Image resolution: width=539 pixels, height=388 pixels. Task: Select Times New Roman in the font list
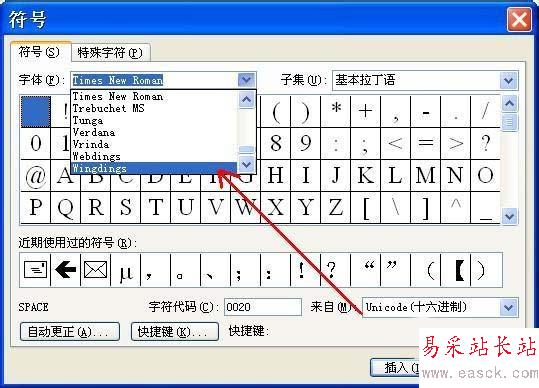(154, 97)
